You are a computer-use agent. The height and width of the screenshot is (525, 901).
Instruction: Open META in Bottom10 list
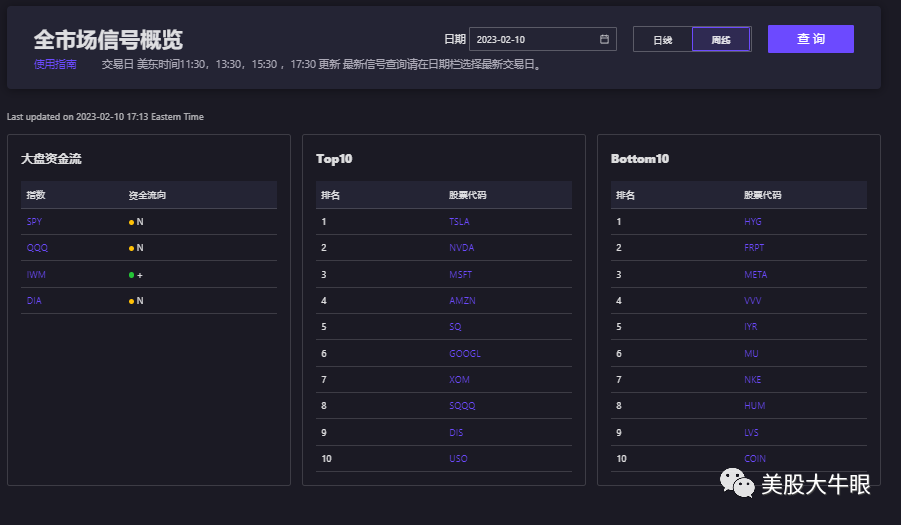(x=756, y=275)
